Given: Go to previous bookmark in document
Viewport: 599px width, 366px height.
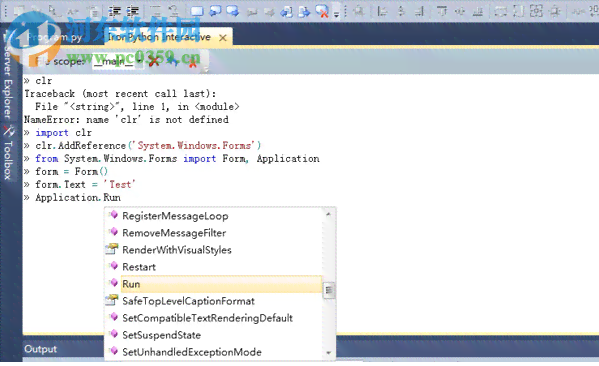Looking at the screenshot, I should (x=286, y=11).
